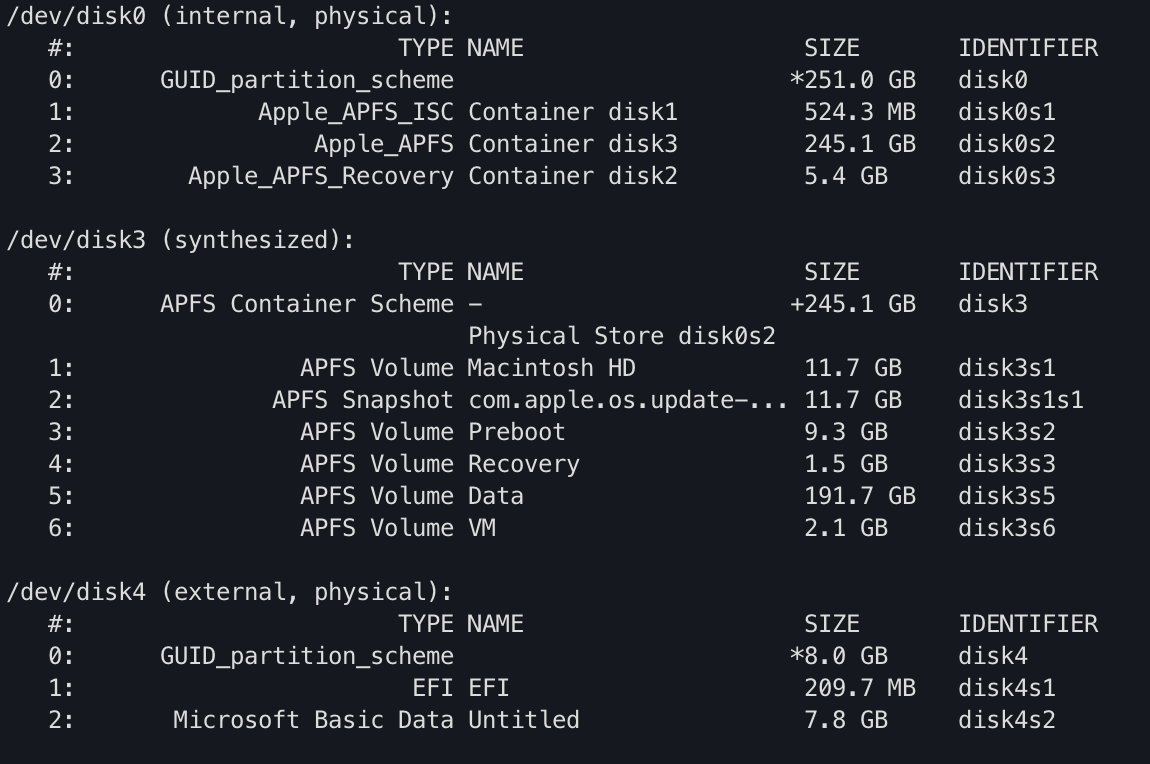Click the '7.8 GB' size

pyautogui.click(x=846, y=720)
